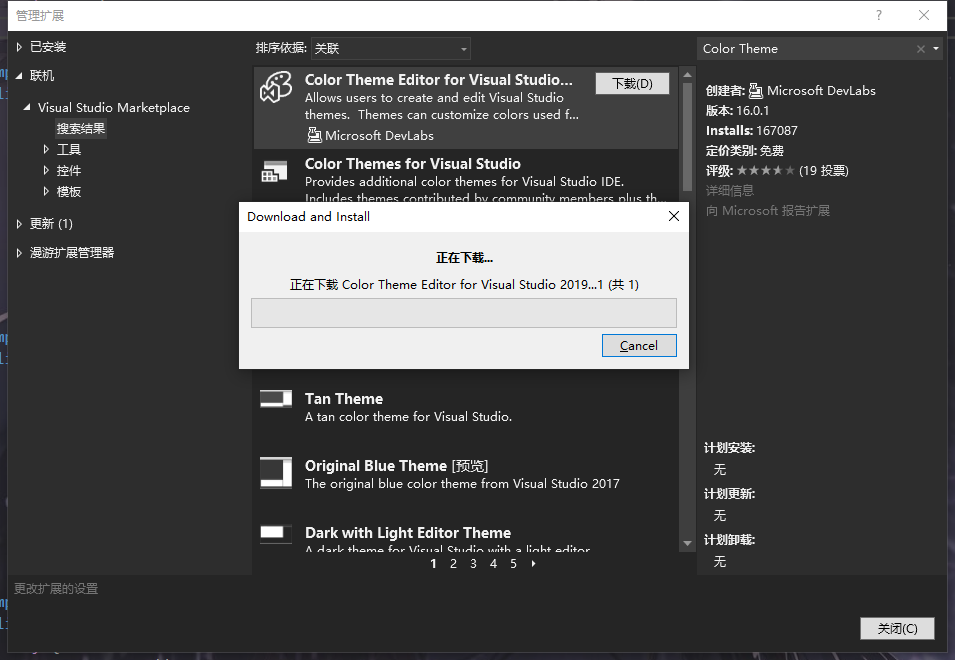Click the 计划安装 label
The image size is (955, 660).
(x=729, y=448)
